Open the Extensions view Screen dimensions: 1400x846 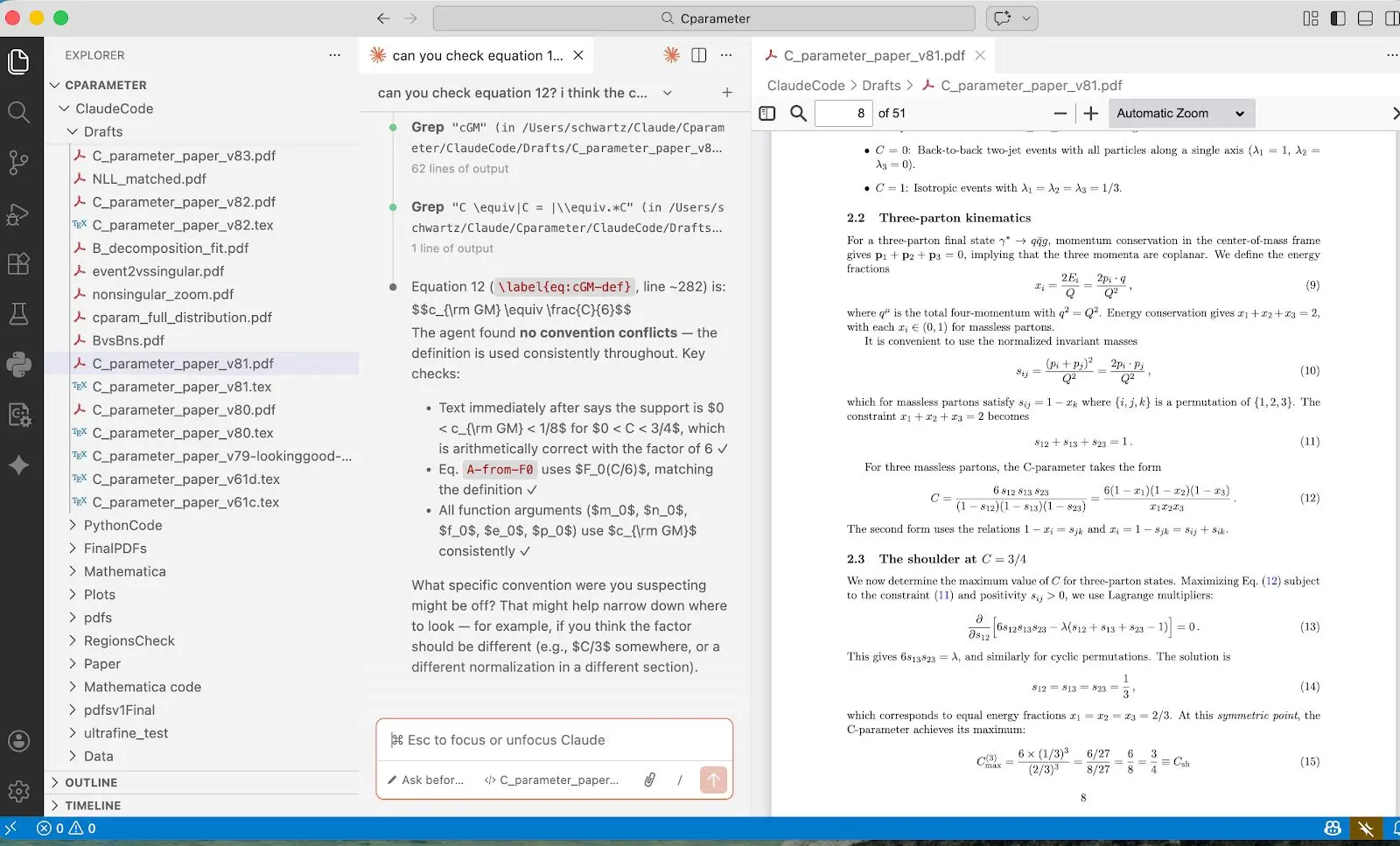(x=19, y=263)
